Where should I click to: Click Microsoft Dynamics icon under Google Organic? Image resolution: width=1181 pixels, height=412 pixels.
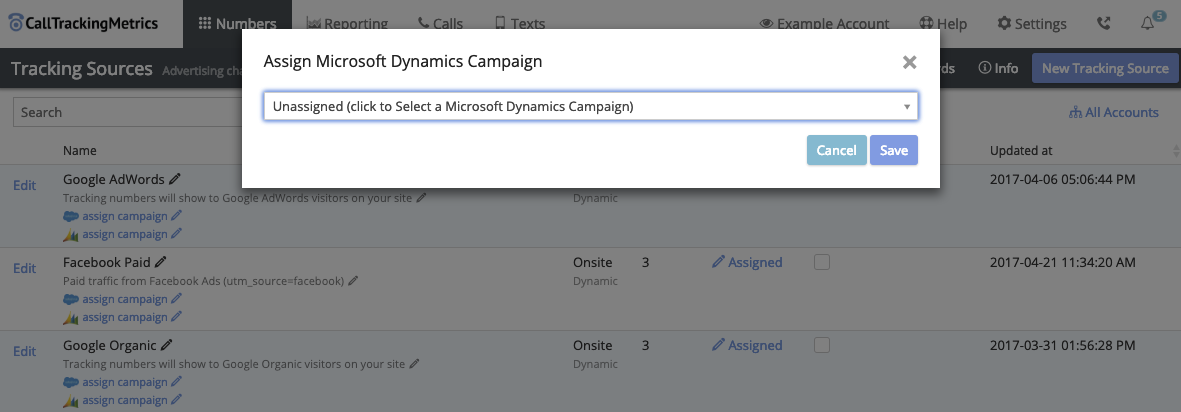click(x=70, y=400)
